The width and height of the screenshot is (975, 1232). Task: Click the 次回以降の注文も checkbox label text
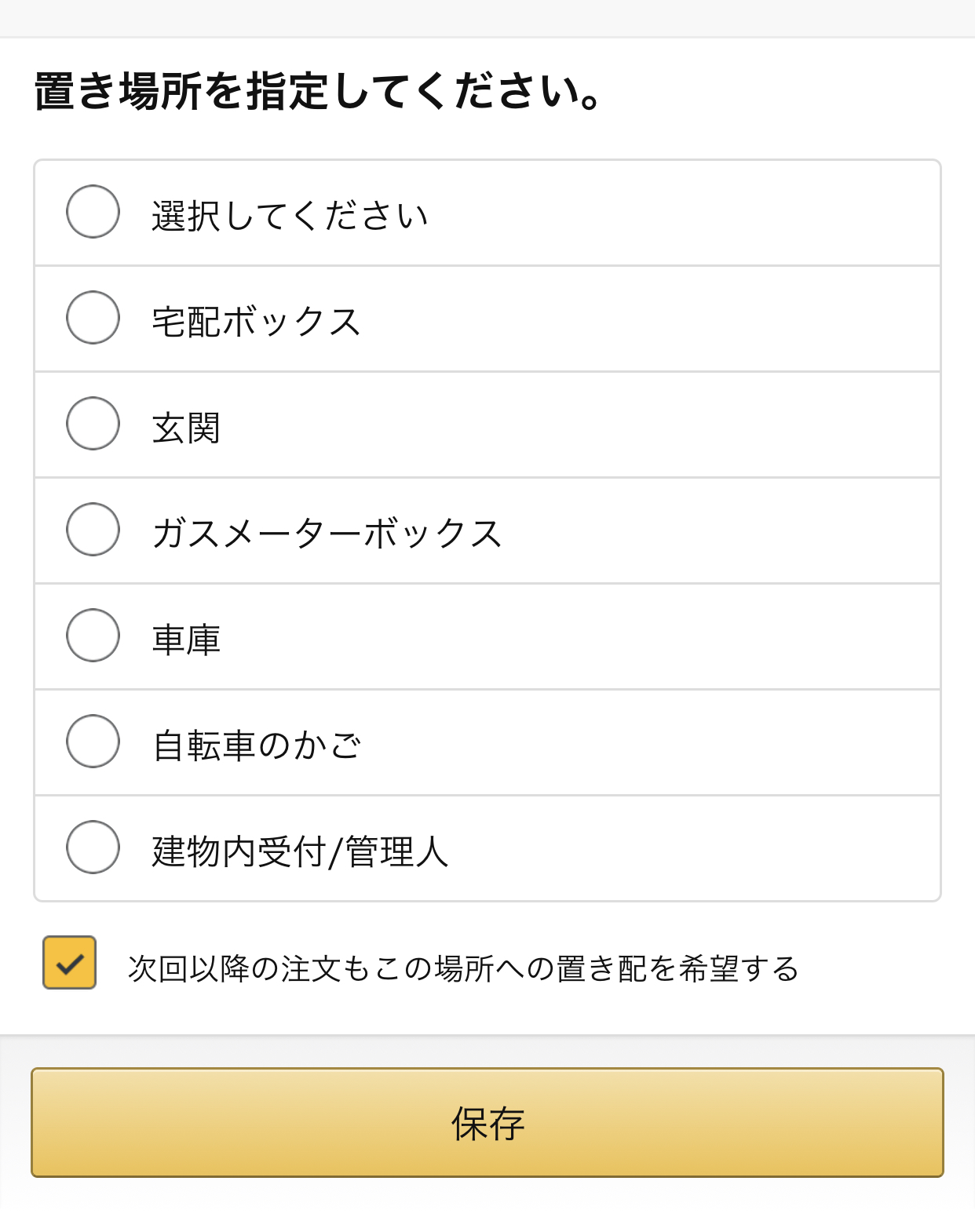(x=463, y=969)
